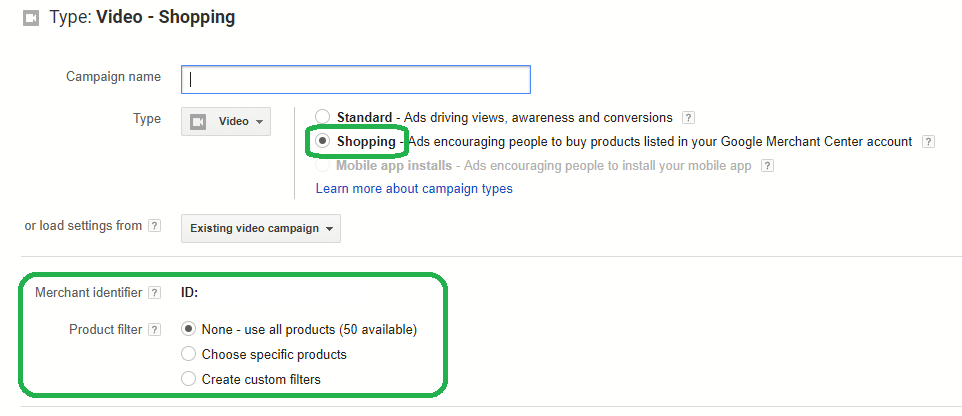The width and height of the screenshot is (962, 416).
Task: Expand the 'Existing video campaign' dropdown
Action: (260, 228)
